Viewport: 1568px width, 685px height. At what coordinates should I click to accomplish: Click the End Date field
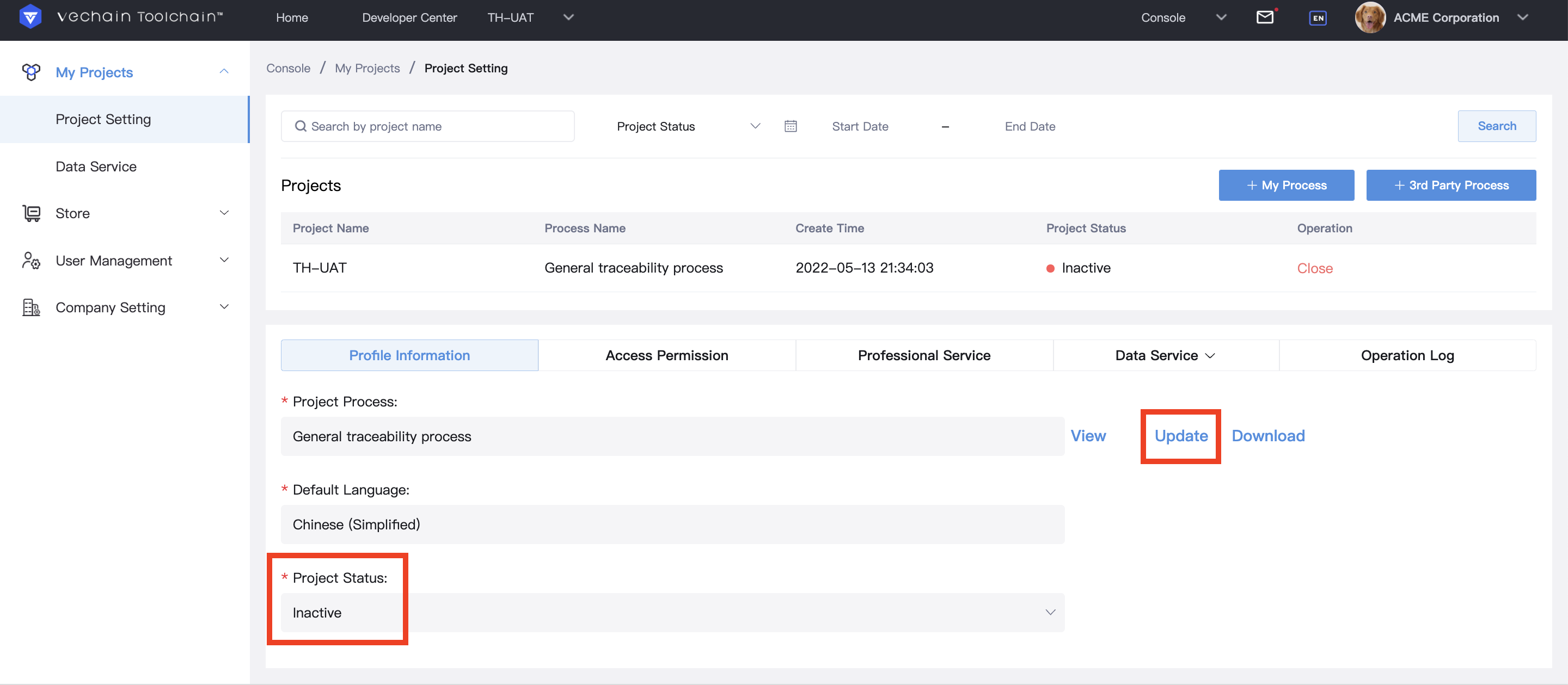pyautogui.click(x=1030, y=127)
